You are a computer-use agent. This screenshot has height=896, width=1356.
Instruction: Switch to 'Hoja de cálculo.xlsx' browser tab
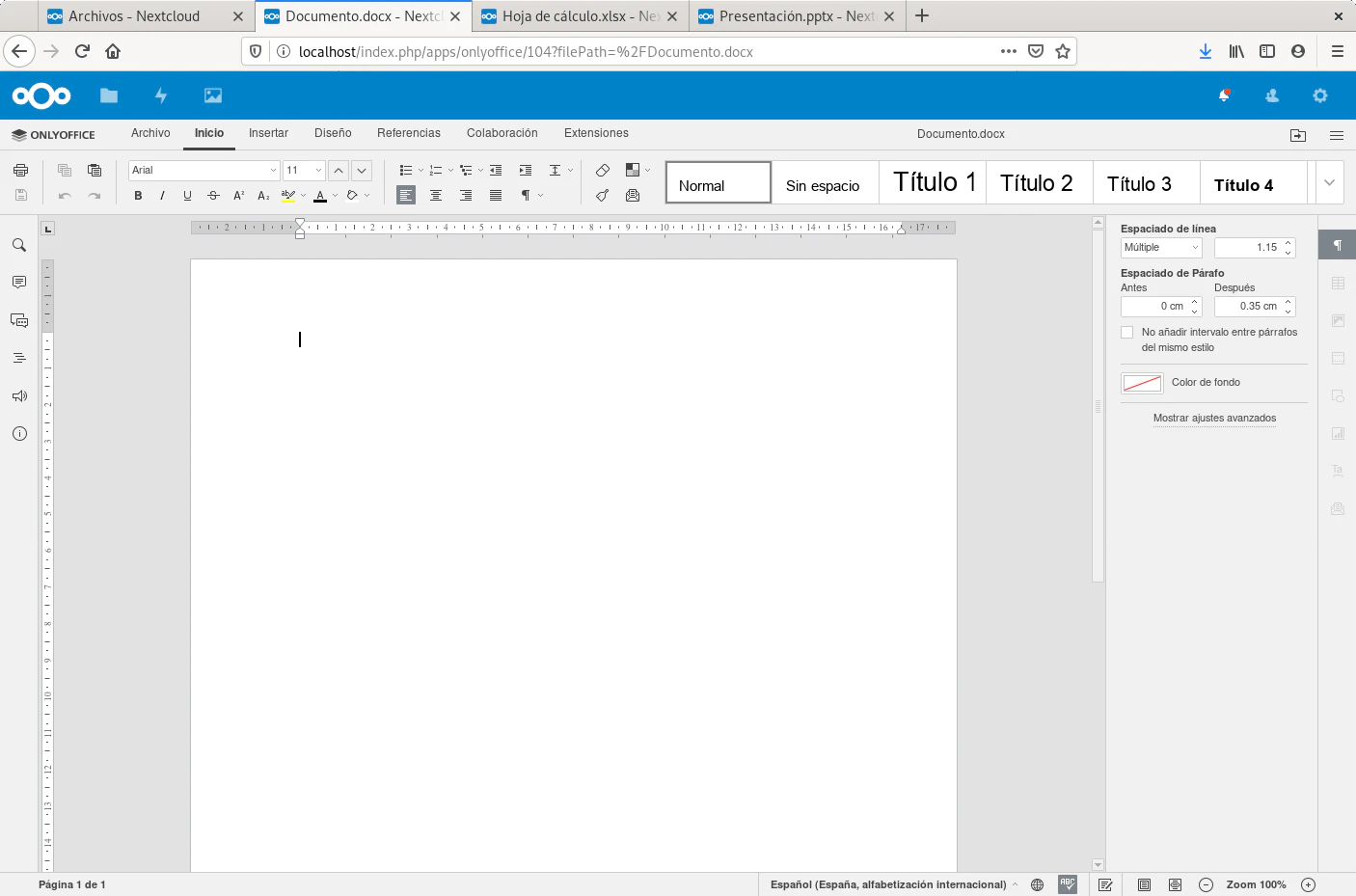click(580, 16)
